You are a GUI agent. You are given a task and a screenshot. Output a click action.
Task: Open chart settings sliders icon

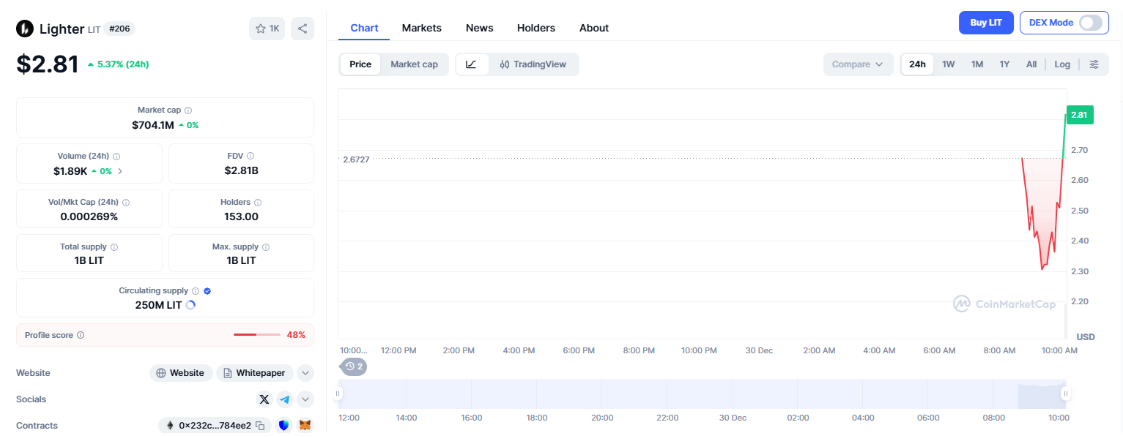1094,64
